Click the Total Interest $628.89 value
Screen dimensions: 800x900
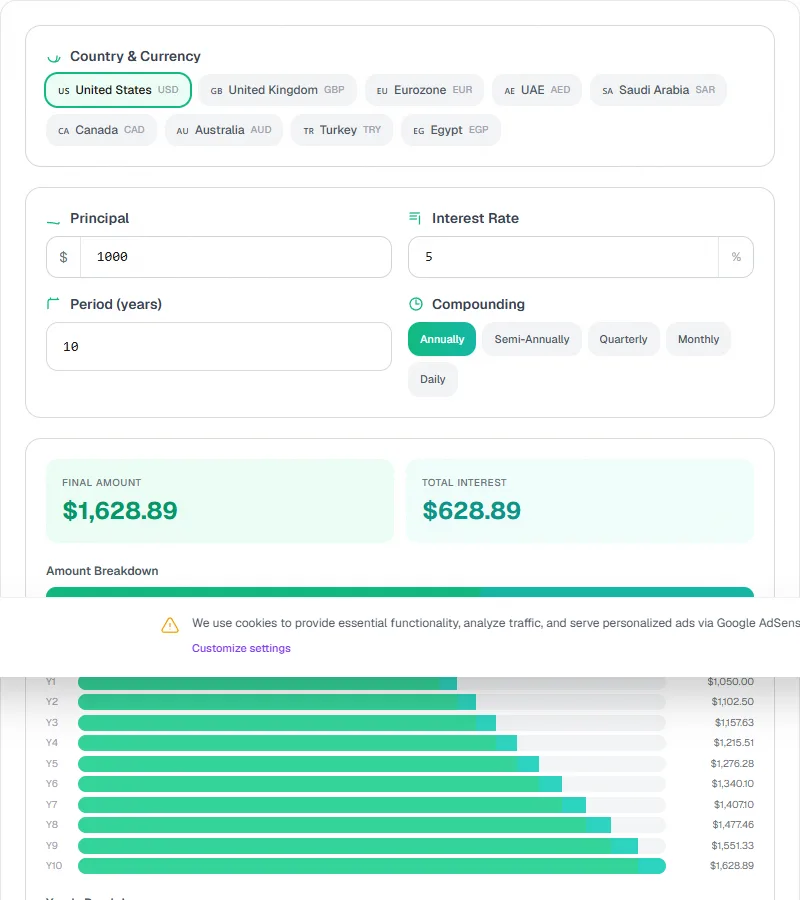[x=472, y=511]
